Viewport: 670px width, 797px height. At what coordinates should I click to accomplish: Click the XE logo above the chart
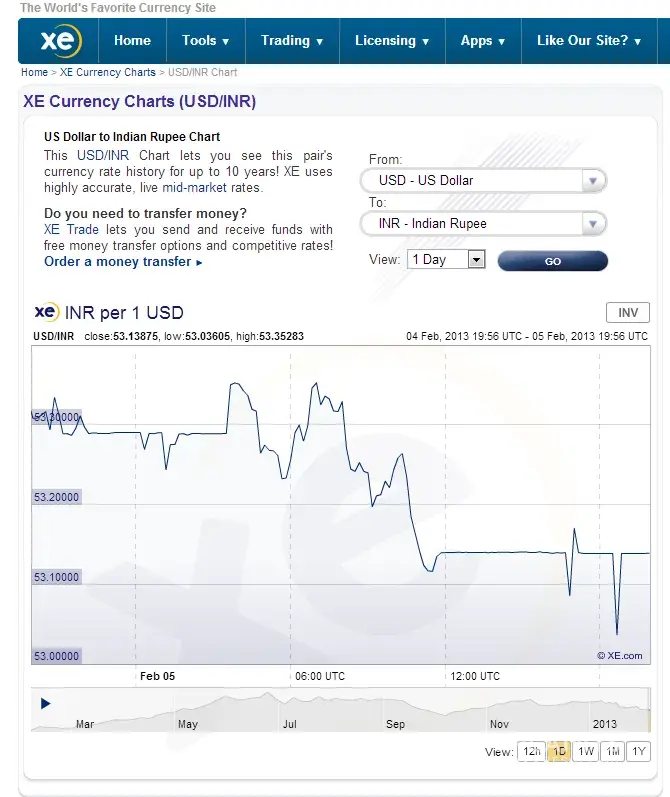click(47, 312)
